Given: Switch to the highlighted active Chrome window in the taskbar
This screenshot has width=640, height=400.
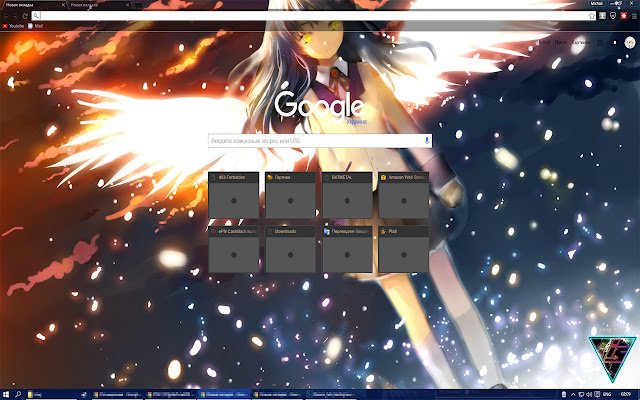Looking at the screenshot, I should pyautogui.click(x=224, y=394).
